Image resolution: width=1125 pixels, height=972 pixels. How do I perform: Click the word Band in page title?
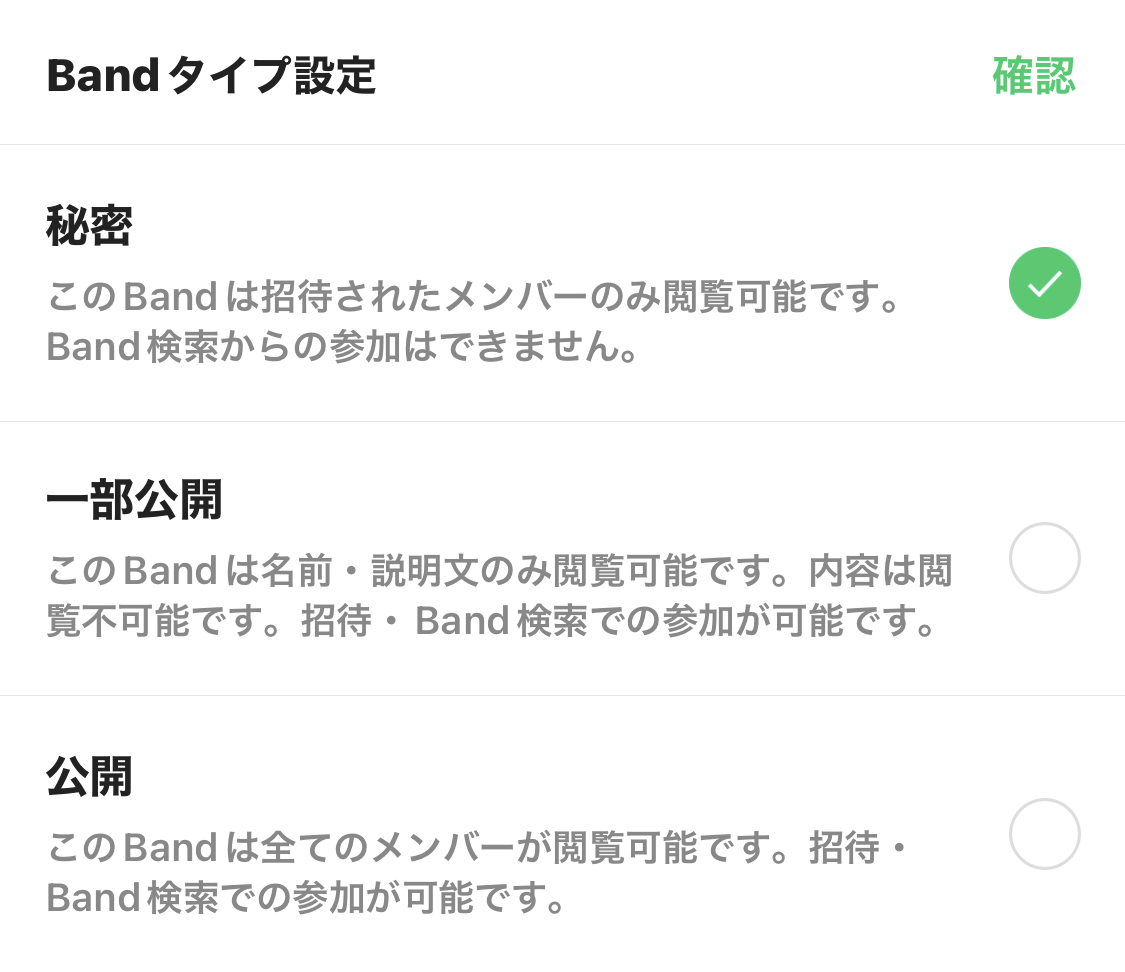pos(103,75)
